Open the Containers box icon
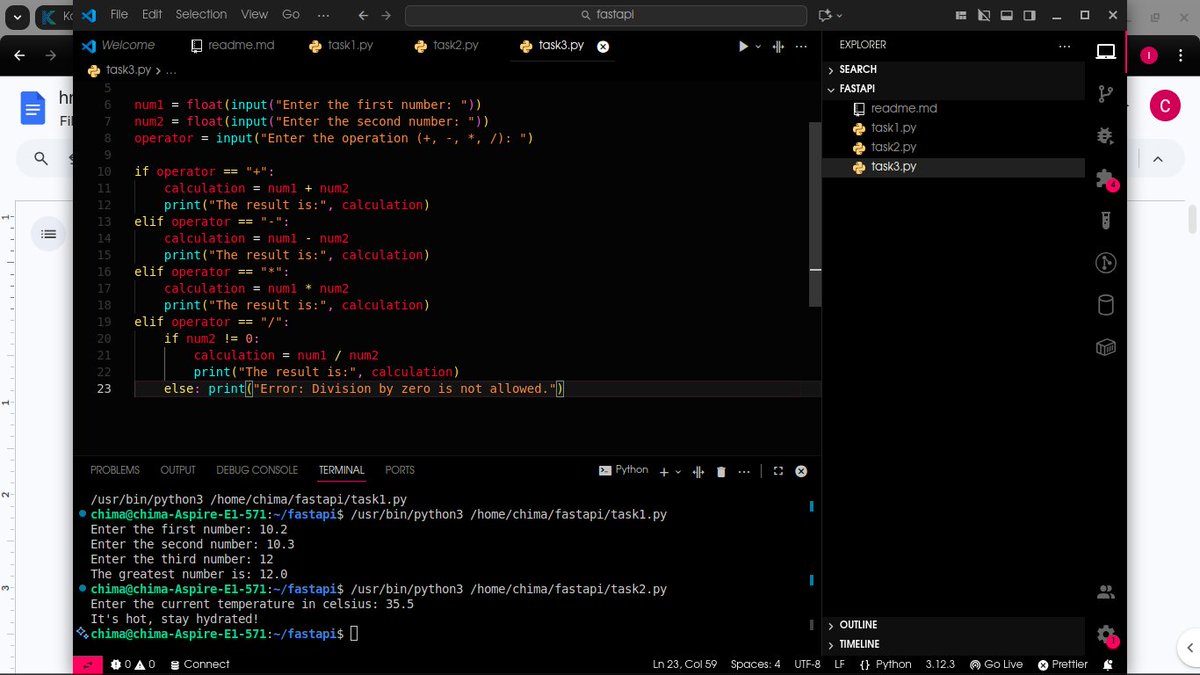The image size is (1200, 675). point(1105,347)
